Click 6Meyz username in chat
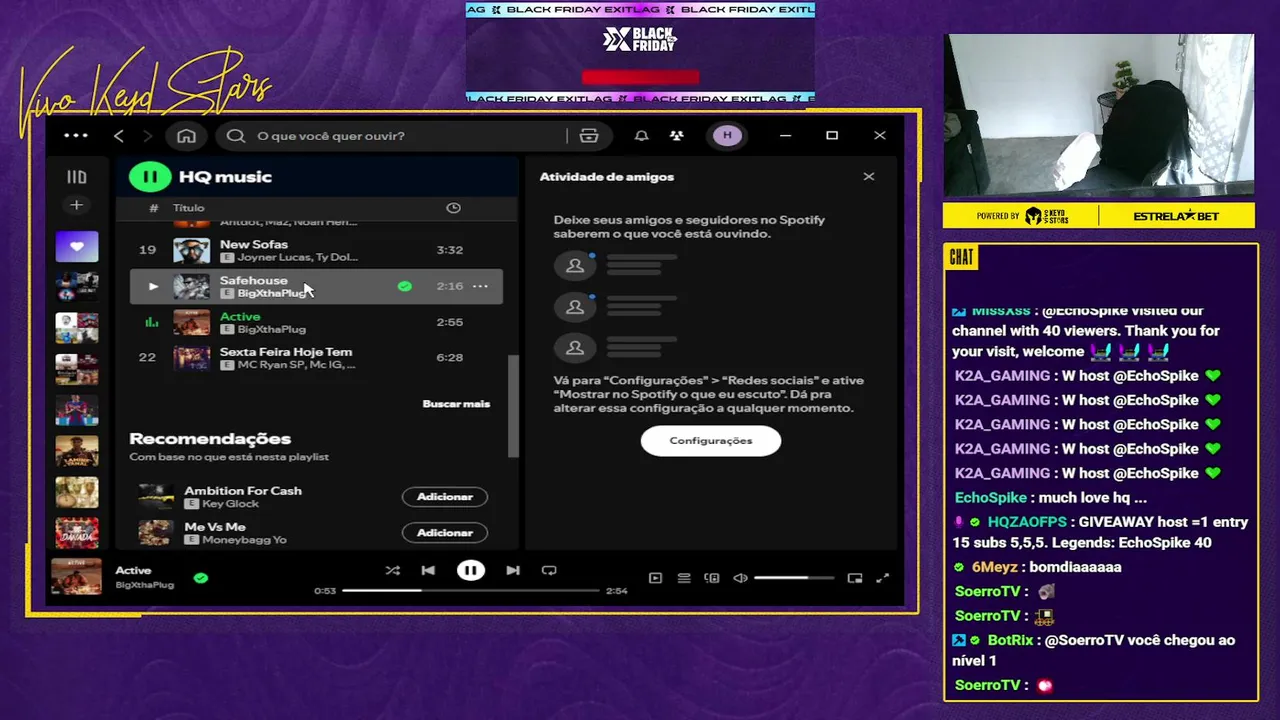1280x720 pixels. pos(995,567)
